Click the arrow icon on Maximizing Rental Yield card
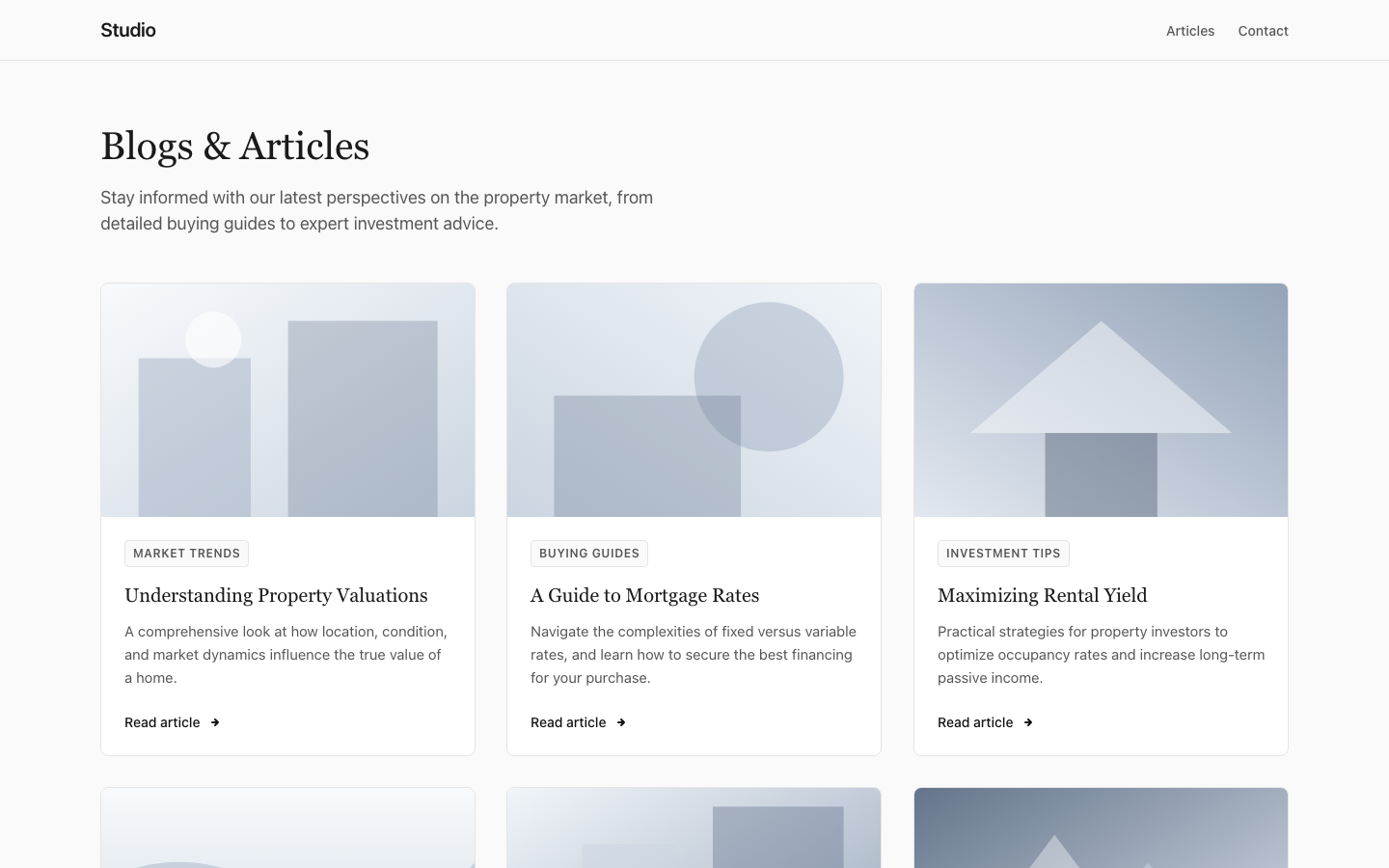The image size is (1389, 868). tap(1028, 722)
